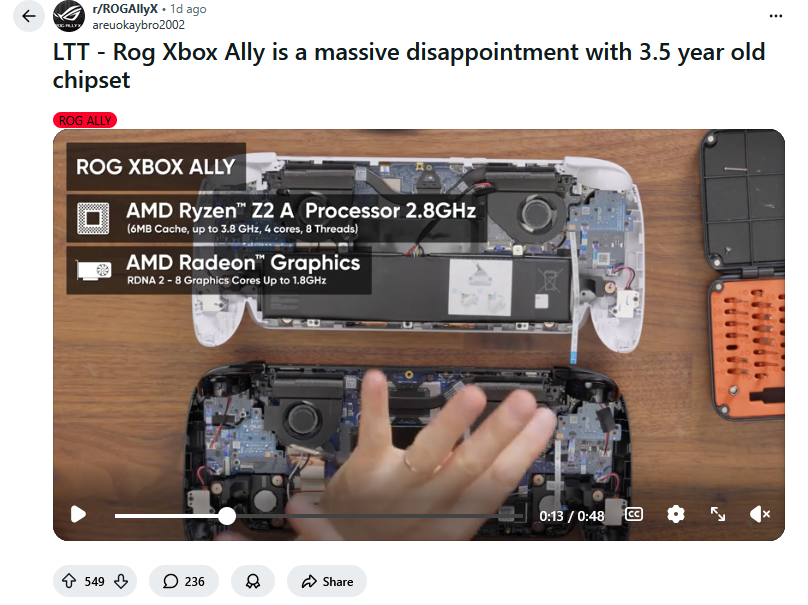Open video settings gear
Screen dimensions: 808x605
676,514
